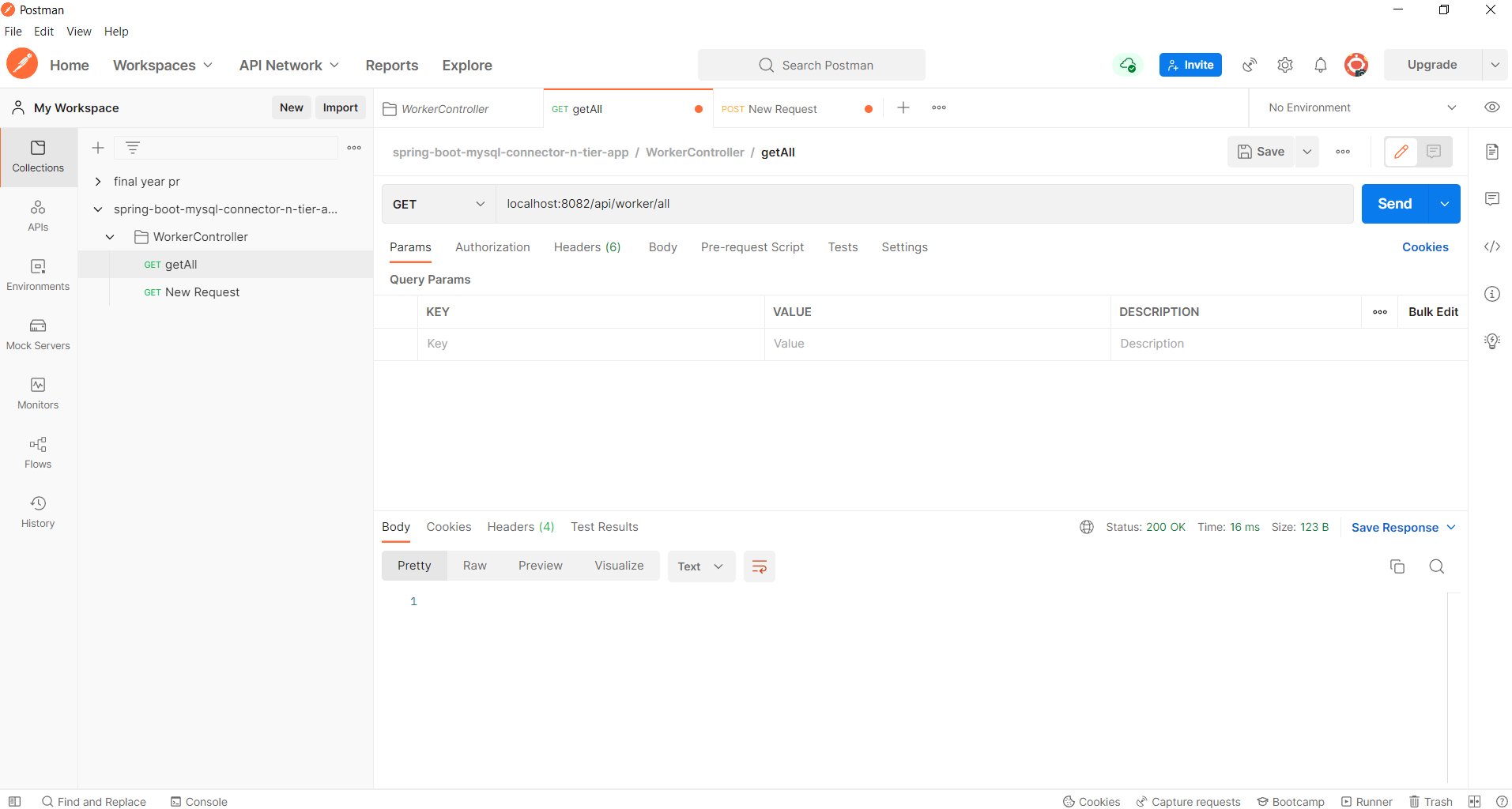Image resolution: width=1512 pixels, height=809 pixels.
Task: Open the Environments sidebar panel
Action: 38,275
